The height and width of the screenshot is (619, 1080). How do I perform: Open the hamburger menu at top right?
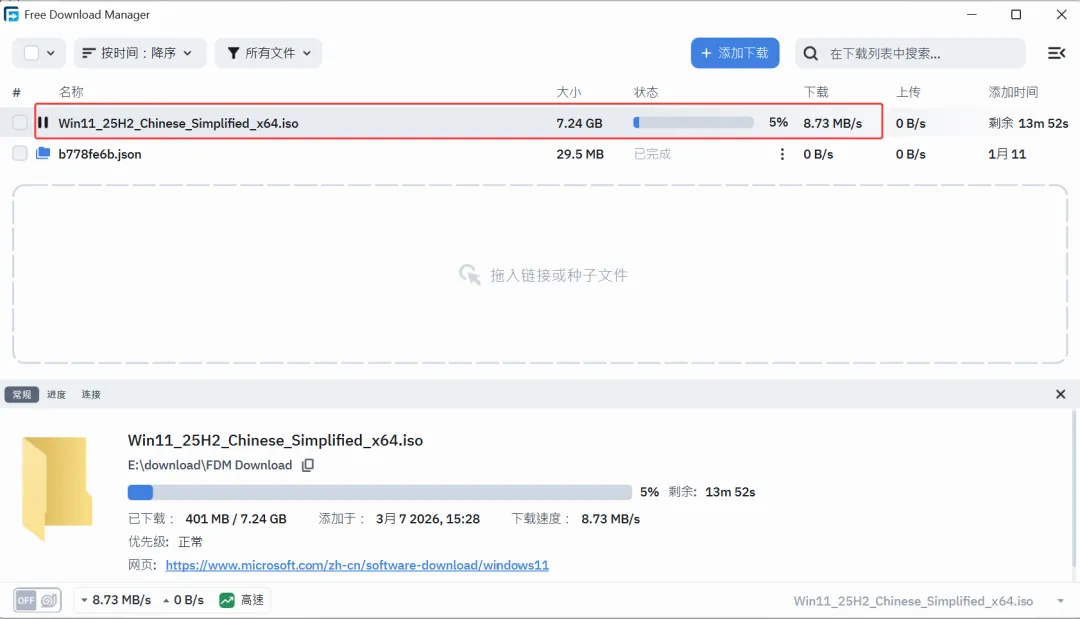1056,53
